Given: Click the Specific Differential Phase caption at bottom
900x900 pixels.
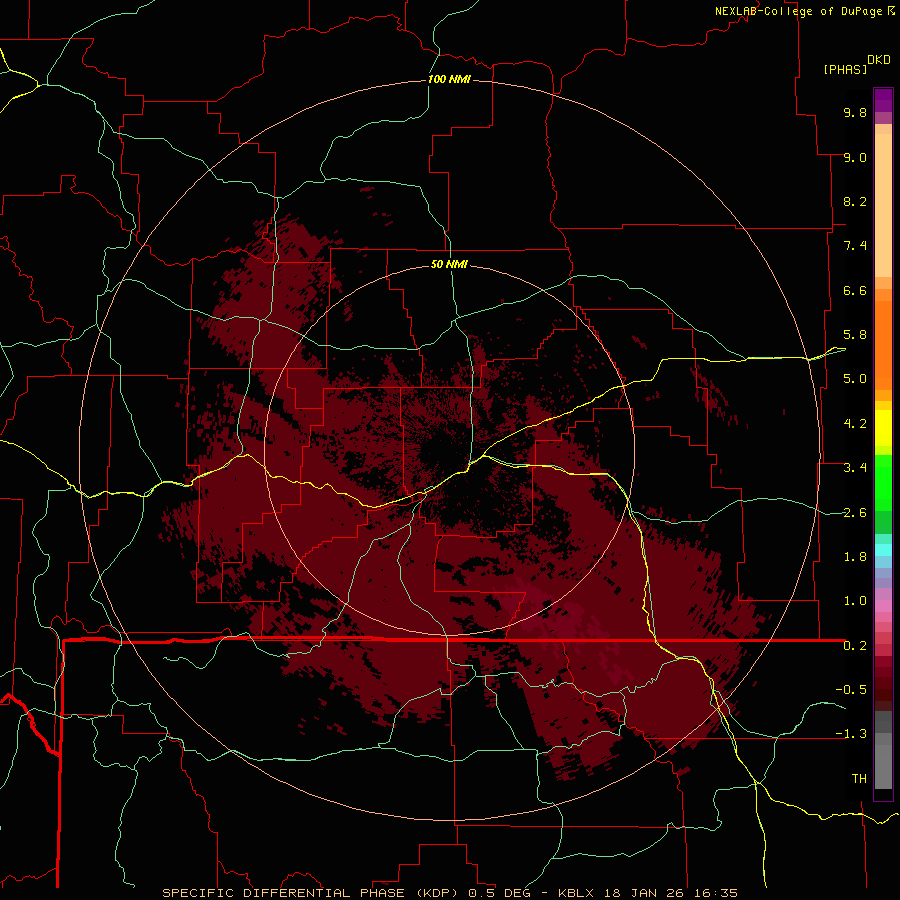Looking at the screenshot, I should pyautogui.click(x=450, y=893).
